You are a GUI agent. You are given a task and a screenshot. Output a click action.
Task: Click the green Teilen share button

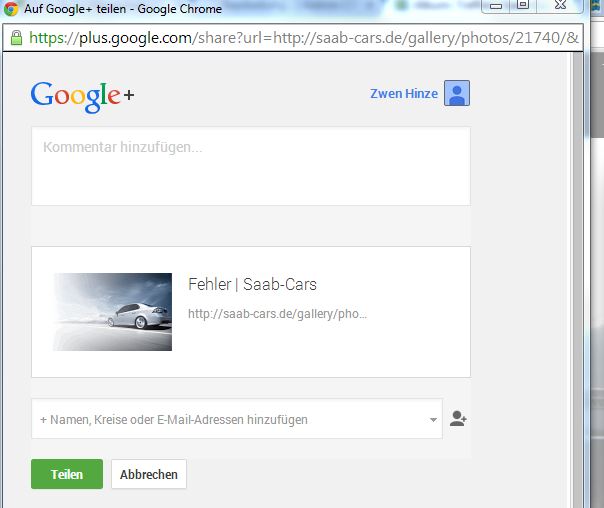click(x=67, y=474)
